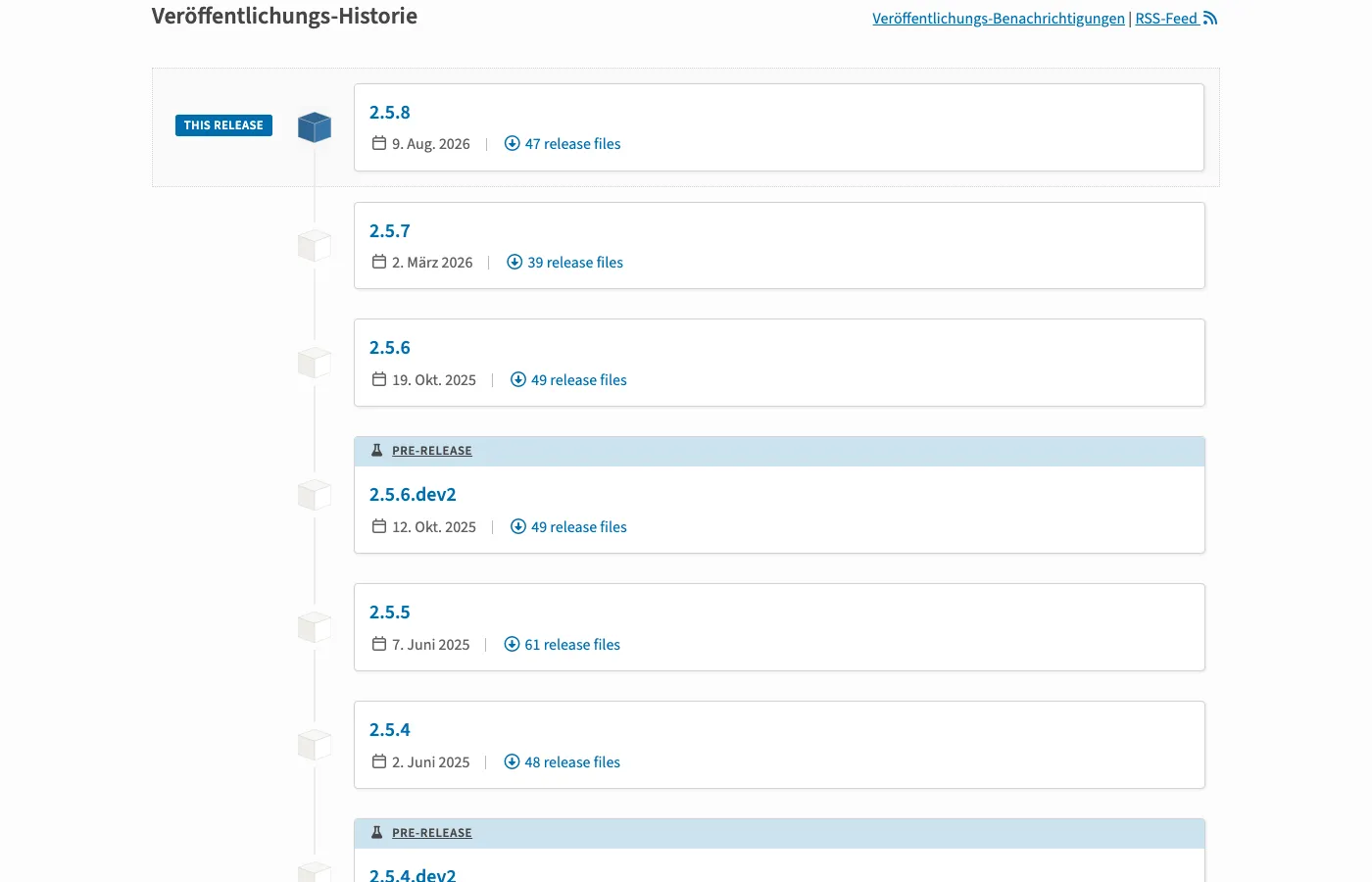Click the cube icon beside release 2.5.7
The height and width of the screenshot is (882, 1372).
(315, 245)
